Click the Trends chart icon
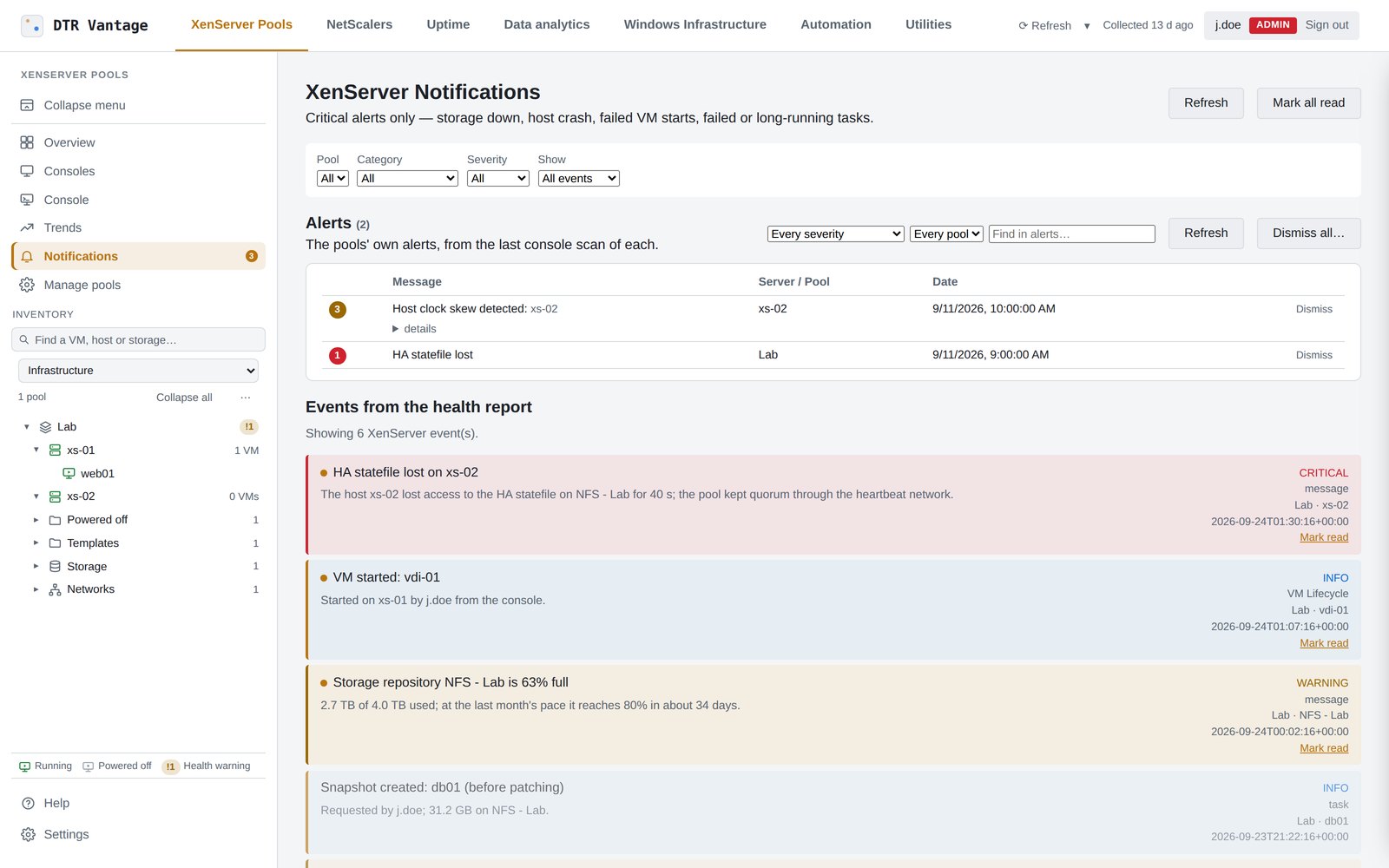 click(27, 227)
